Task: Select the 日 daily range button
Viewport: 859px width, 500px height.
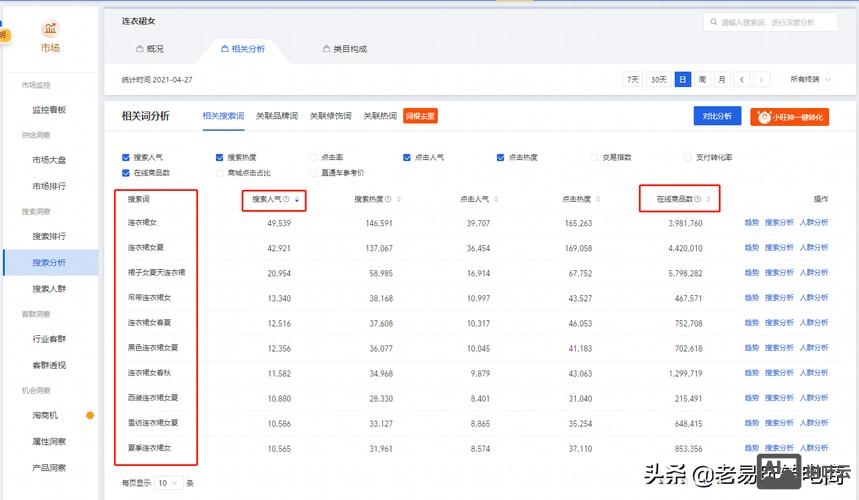Action: click(x=683, y=80)
